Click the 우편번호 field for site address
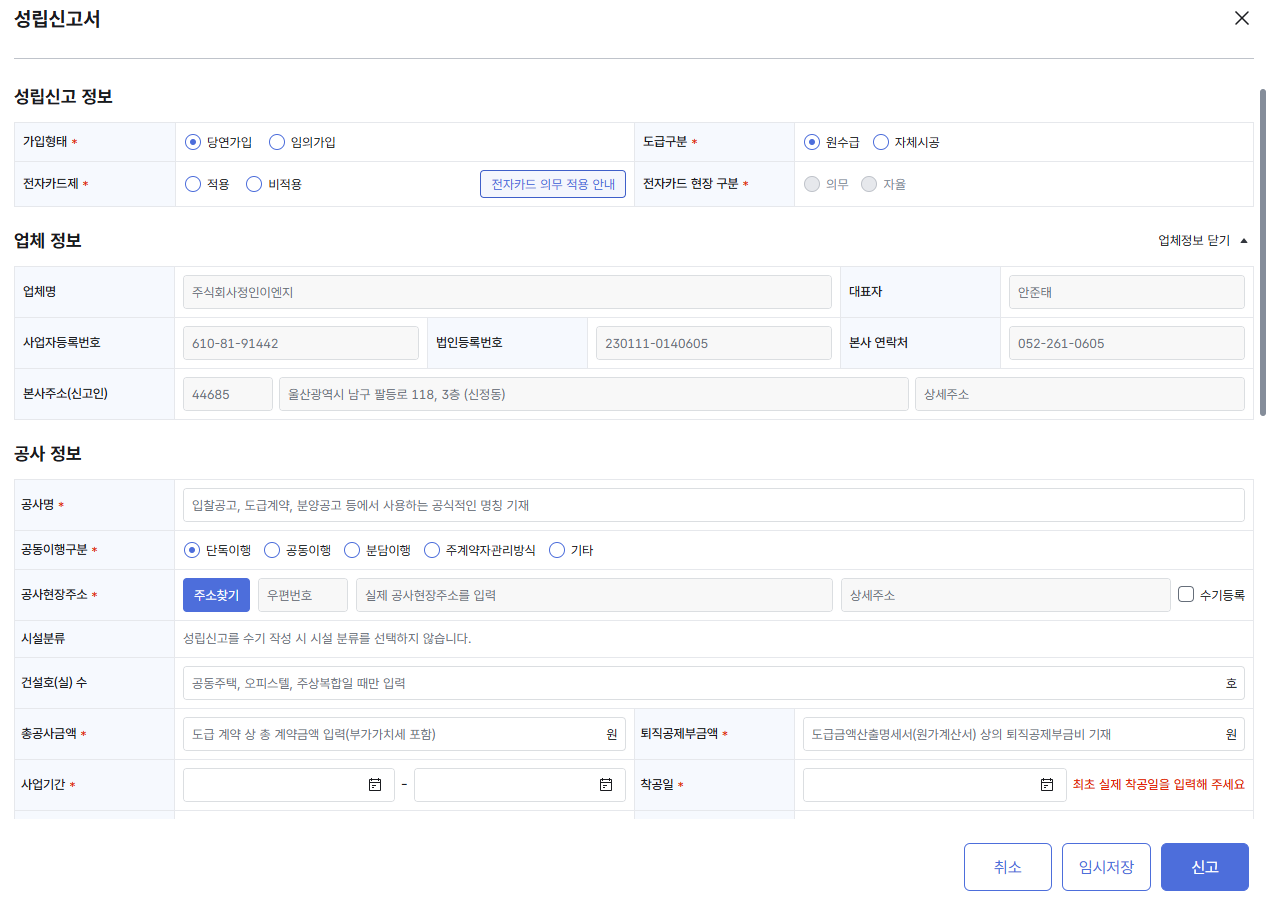 303,595
